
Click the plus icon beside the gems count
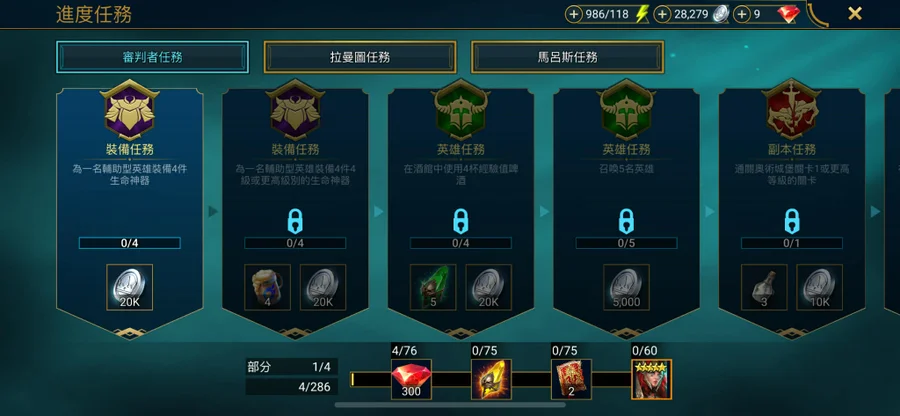742,14
